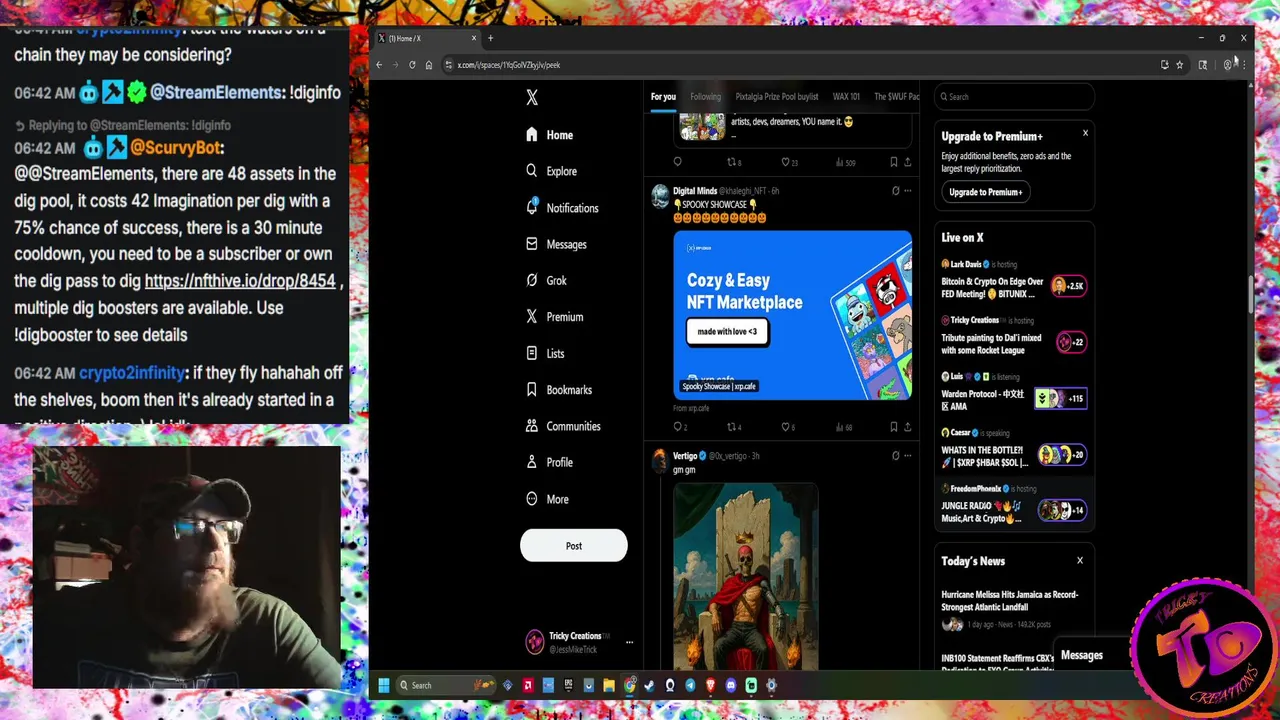
Task: Click the X search field
Action: [1014, 97]
